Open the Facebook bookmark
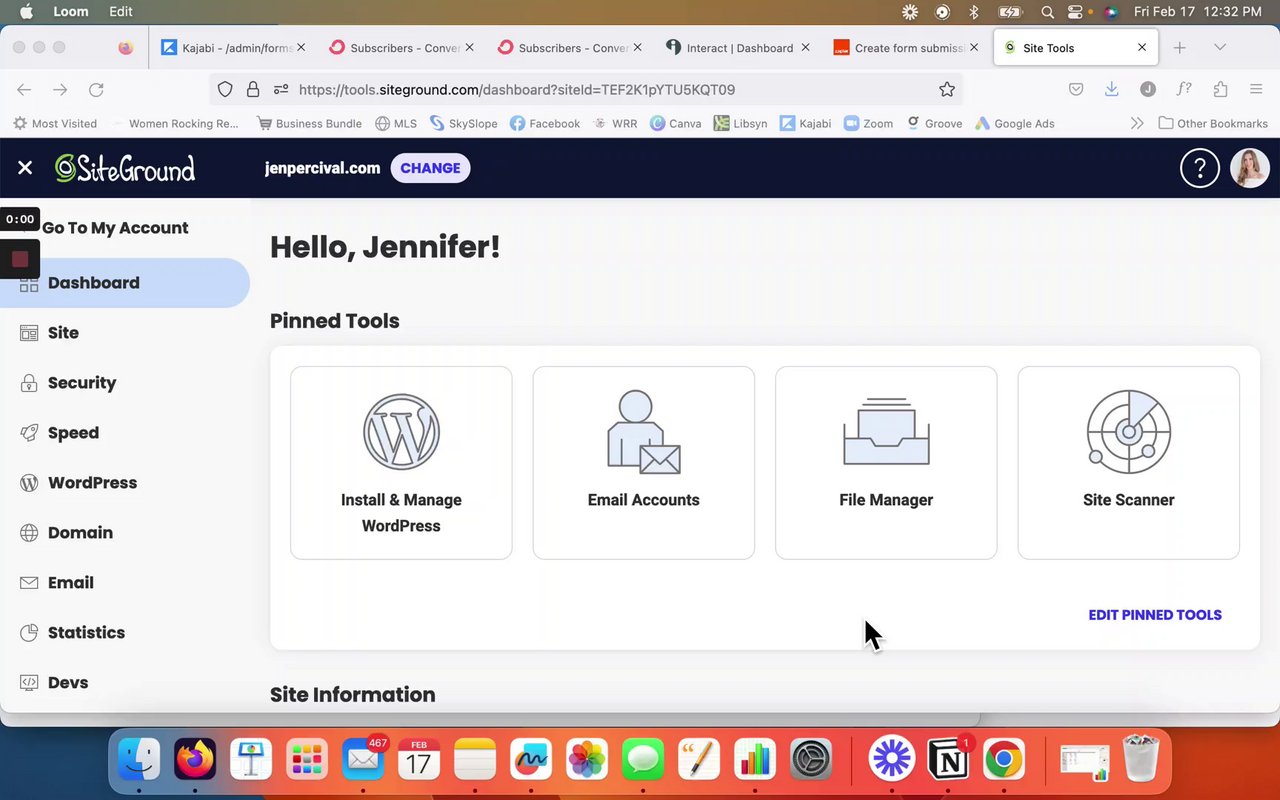 tap(545, 124)
